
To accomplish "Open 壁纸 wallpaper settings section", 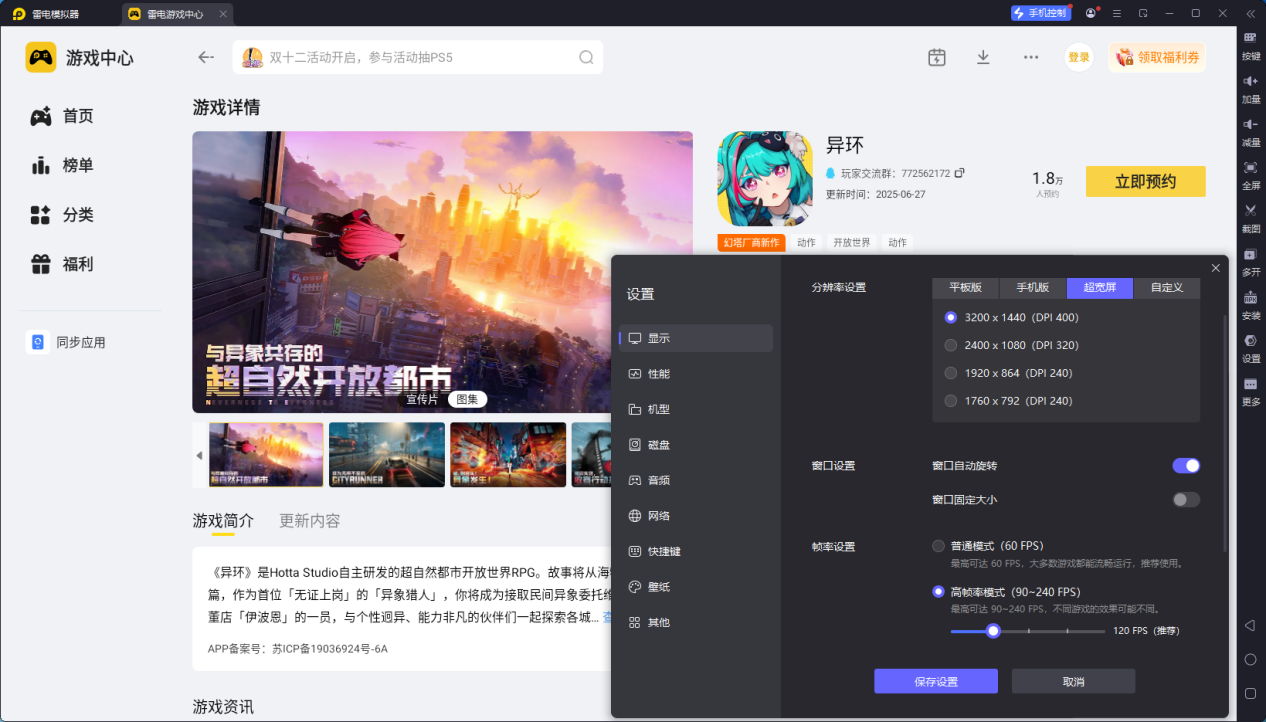I will (x=696, y=587).
